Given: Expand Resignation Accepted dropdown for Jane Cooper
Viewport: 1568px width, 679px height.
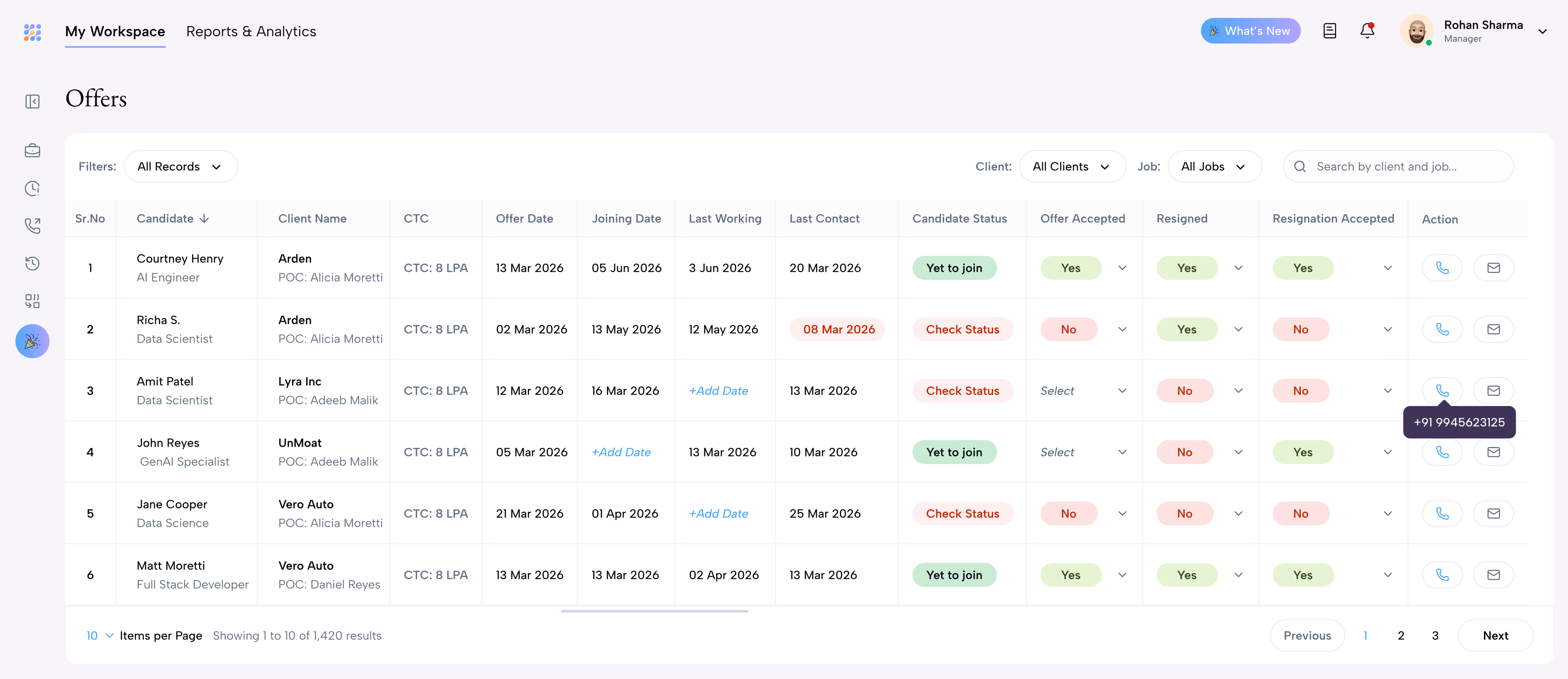Looking at the screenshot, I should pos(1387,514).
